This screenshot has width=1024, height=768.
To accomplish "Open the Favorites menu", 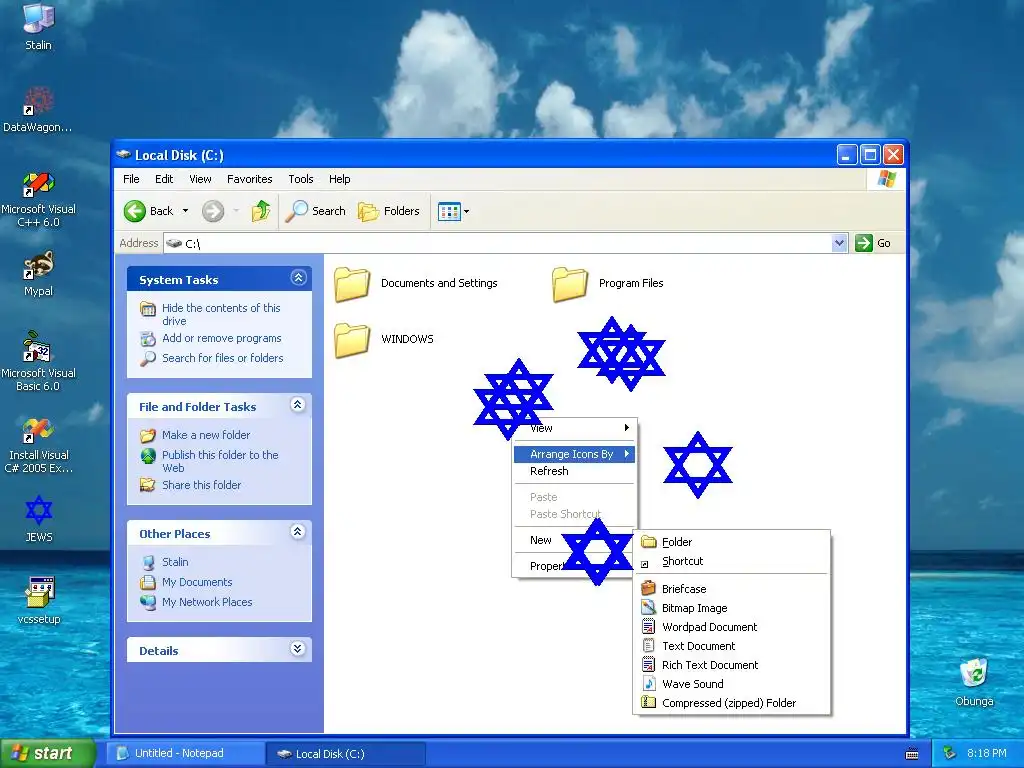I will [249, 179].
